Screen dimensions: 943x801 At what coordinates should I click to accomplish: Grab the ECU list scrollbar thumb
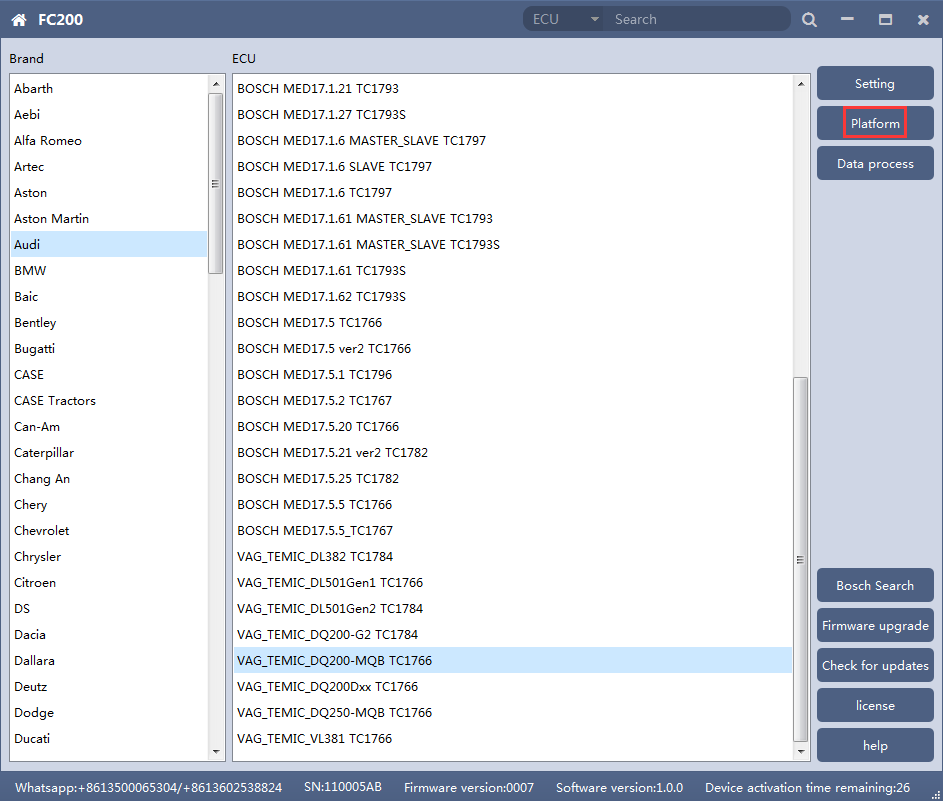800,559
